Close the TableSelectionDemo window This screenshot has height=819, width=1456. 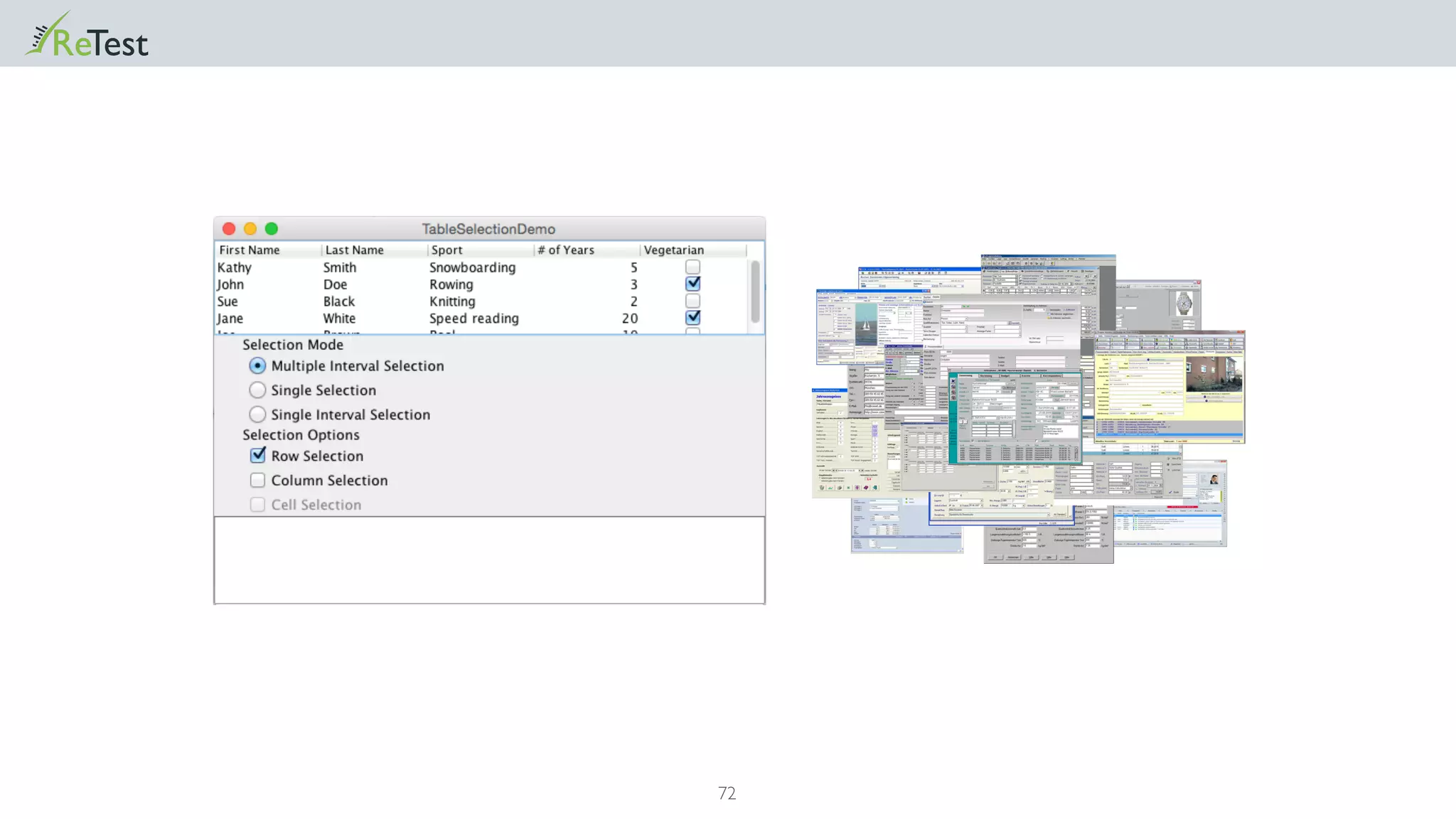[x=229, y=229]
